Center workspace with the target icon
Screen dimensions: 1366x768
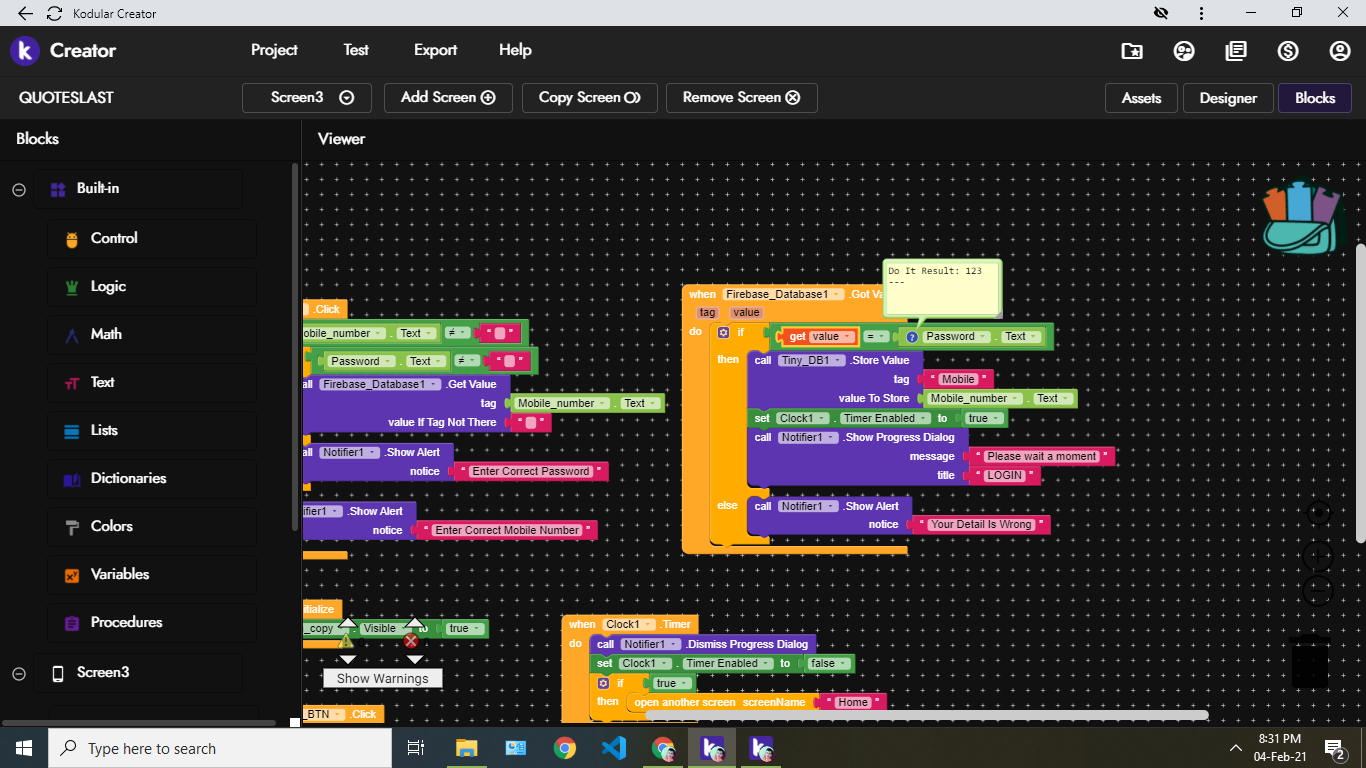point(1319,514)
